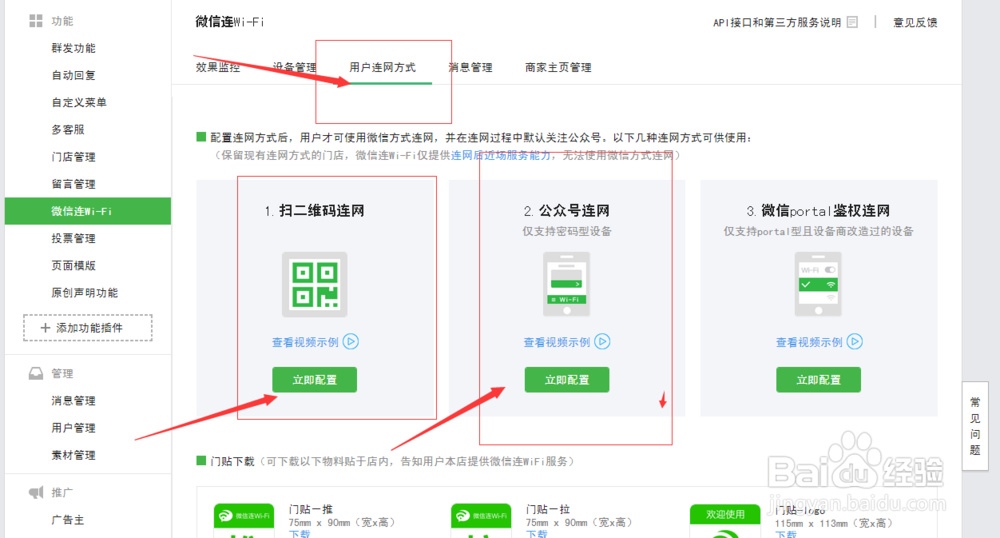1000x538 pixels.
Task: Open 自动回复 in sidebar
Action: [73, 75]
